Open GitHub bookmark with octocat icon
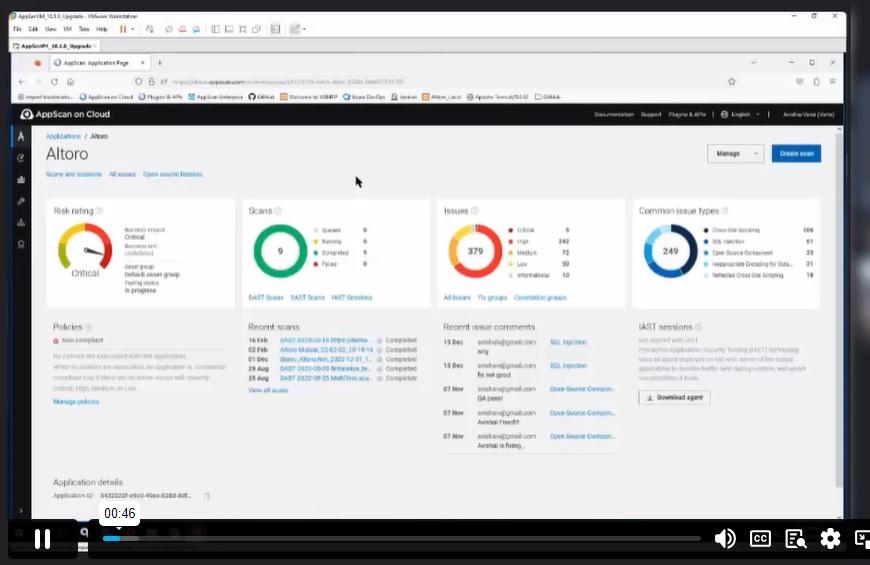The height and width of the screenshot is (565, 870). point(260,97)
